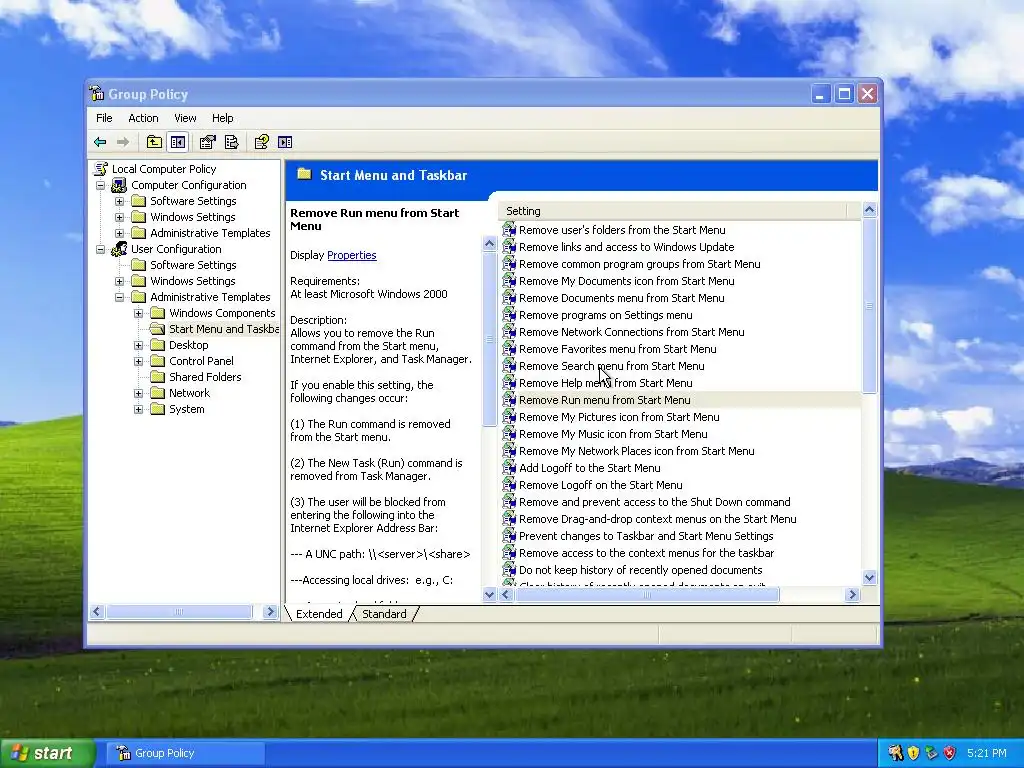
Task: Click the icon beside Prevent changes to Taskbar setting
Action: (509, 536)
